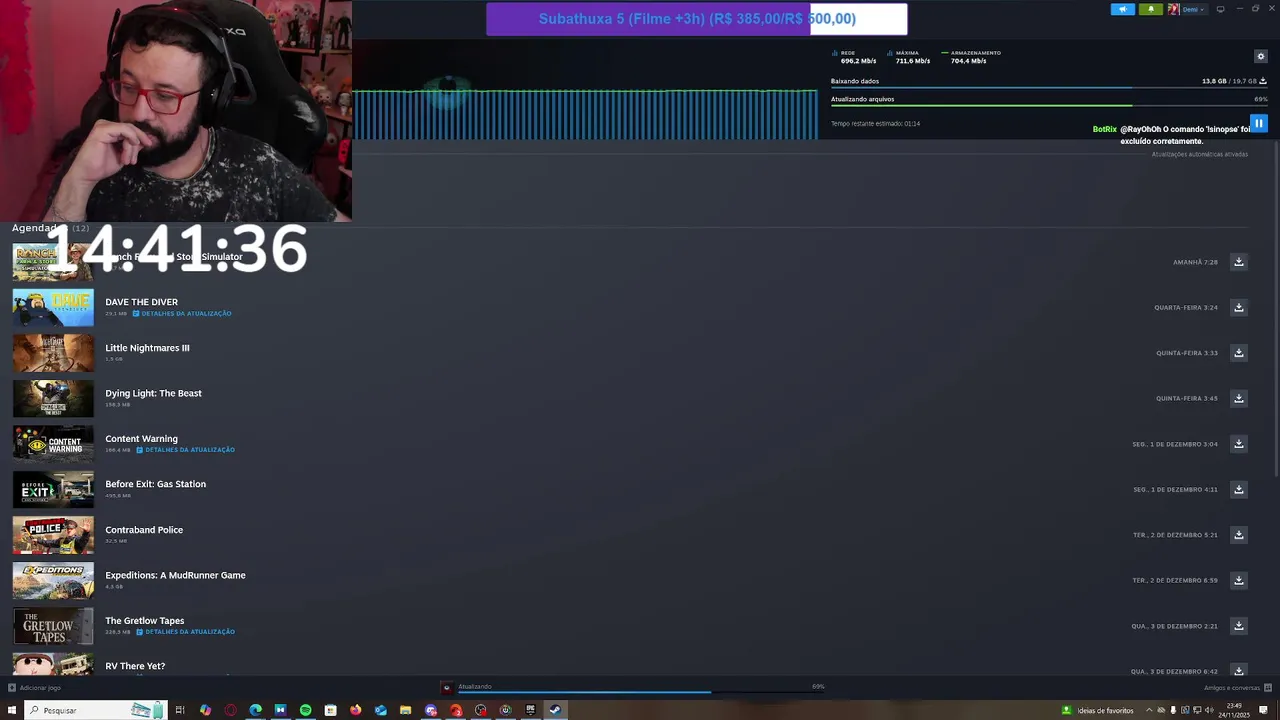This screenshot has height=720, width=1280.
Task: Open Expeditions MudRunner game thumbnail
Action: tap(53, 581)
